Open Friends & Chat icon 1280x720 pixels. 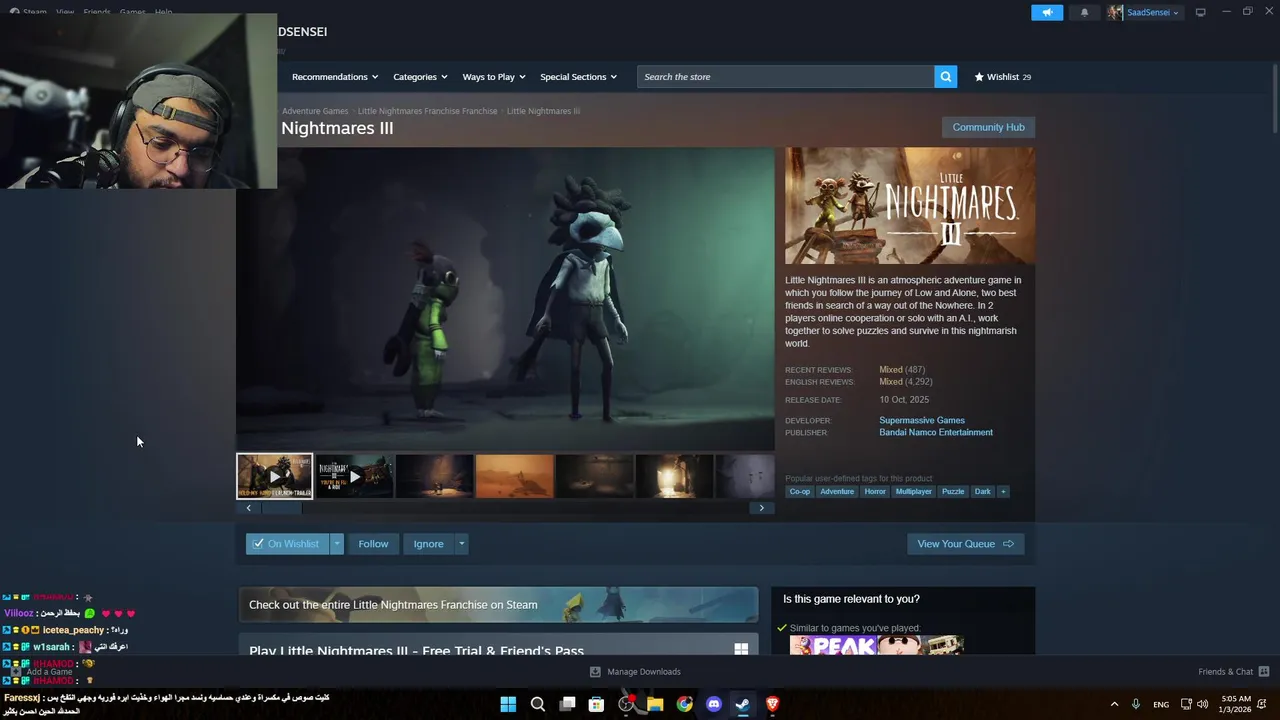pos(1264,672)
